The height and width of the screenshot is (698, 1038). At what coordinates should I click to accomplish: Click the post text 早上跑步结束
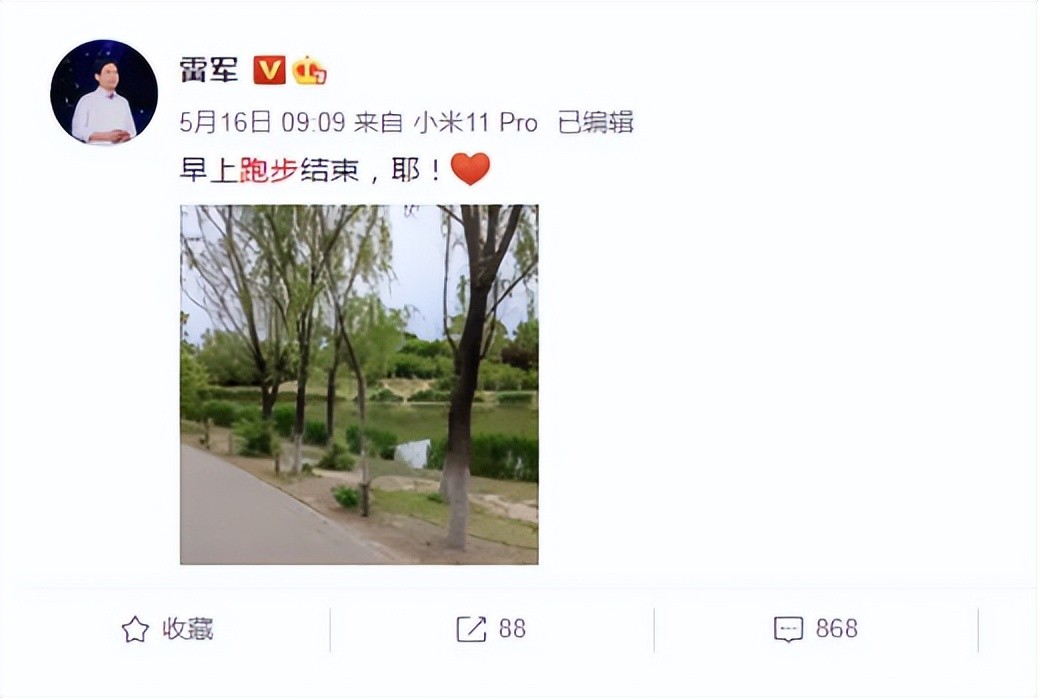tap(269, 170)
